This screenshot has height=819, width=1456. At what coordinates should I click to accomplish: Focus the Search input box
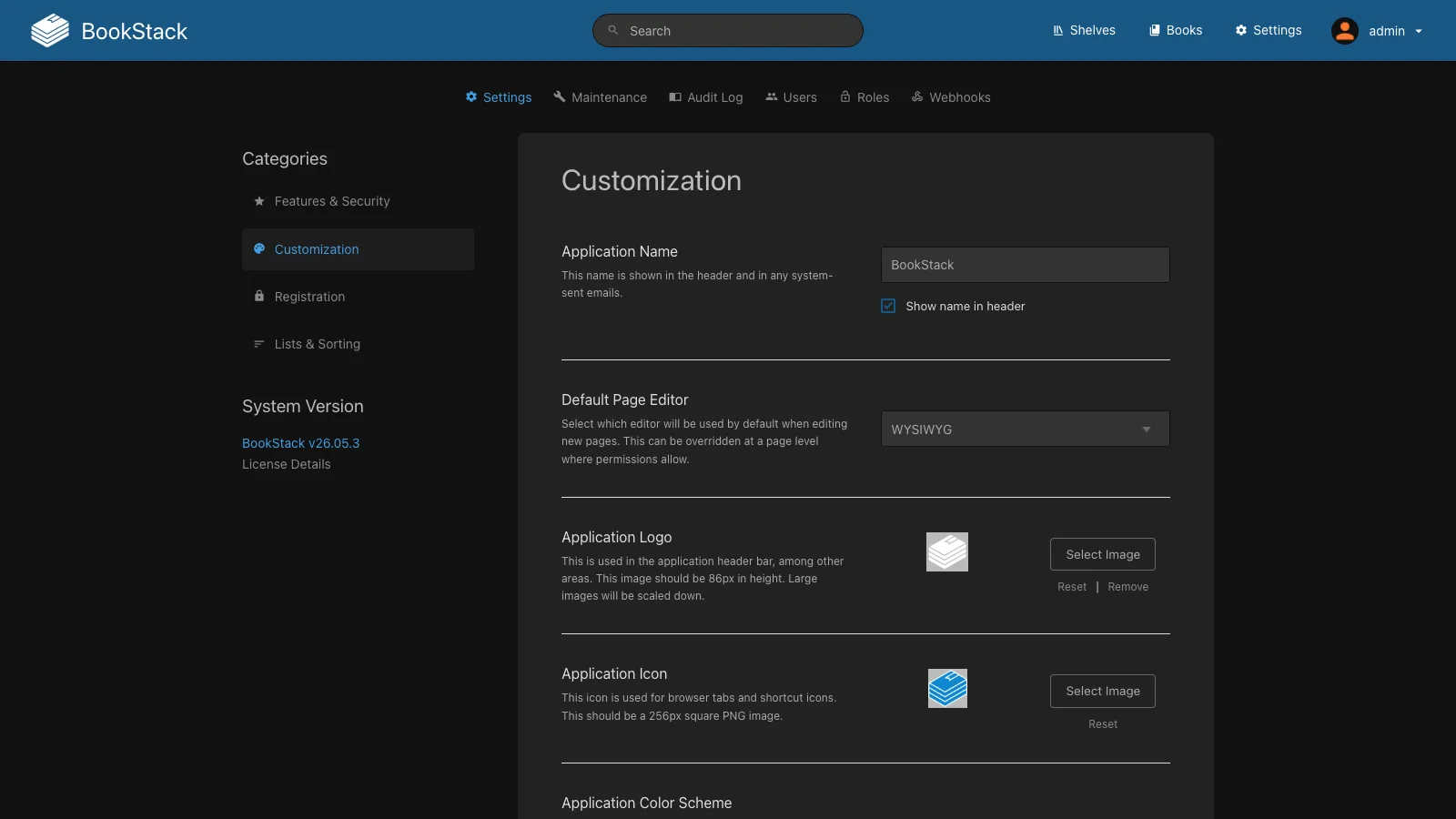(x=728, y=30)
